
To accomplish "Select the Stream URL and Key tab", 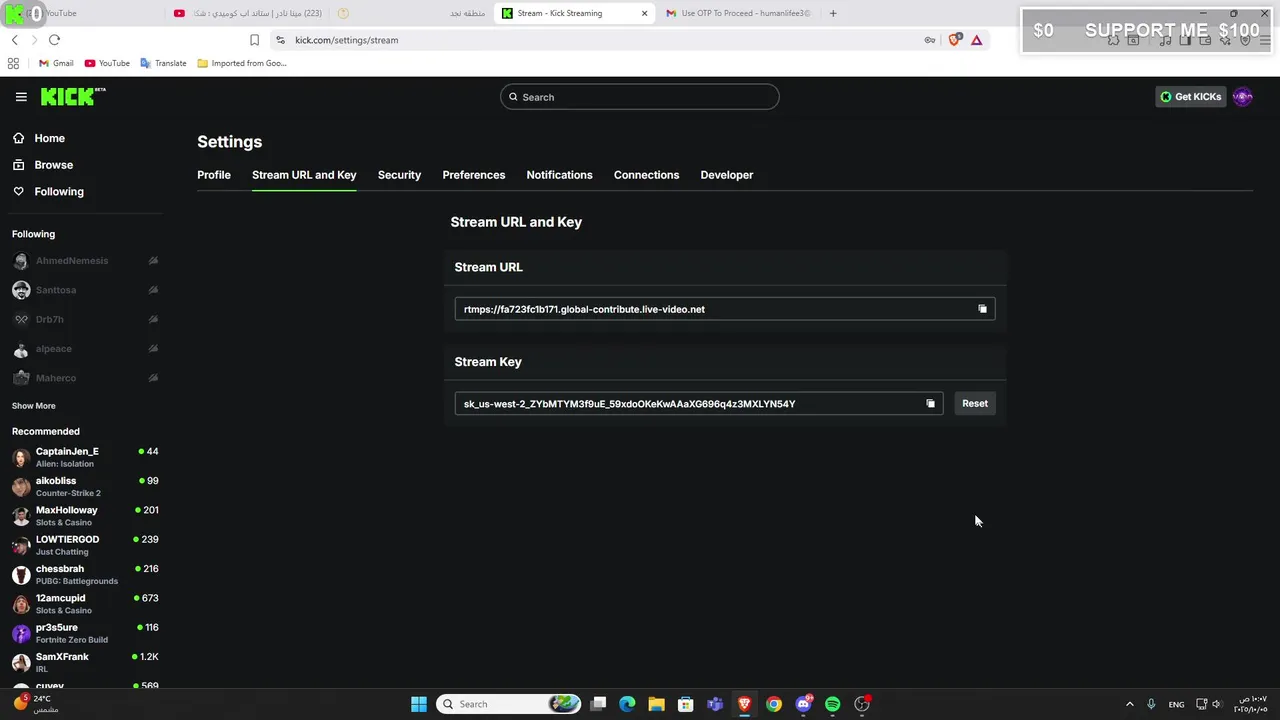I will [304, 175].
